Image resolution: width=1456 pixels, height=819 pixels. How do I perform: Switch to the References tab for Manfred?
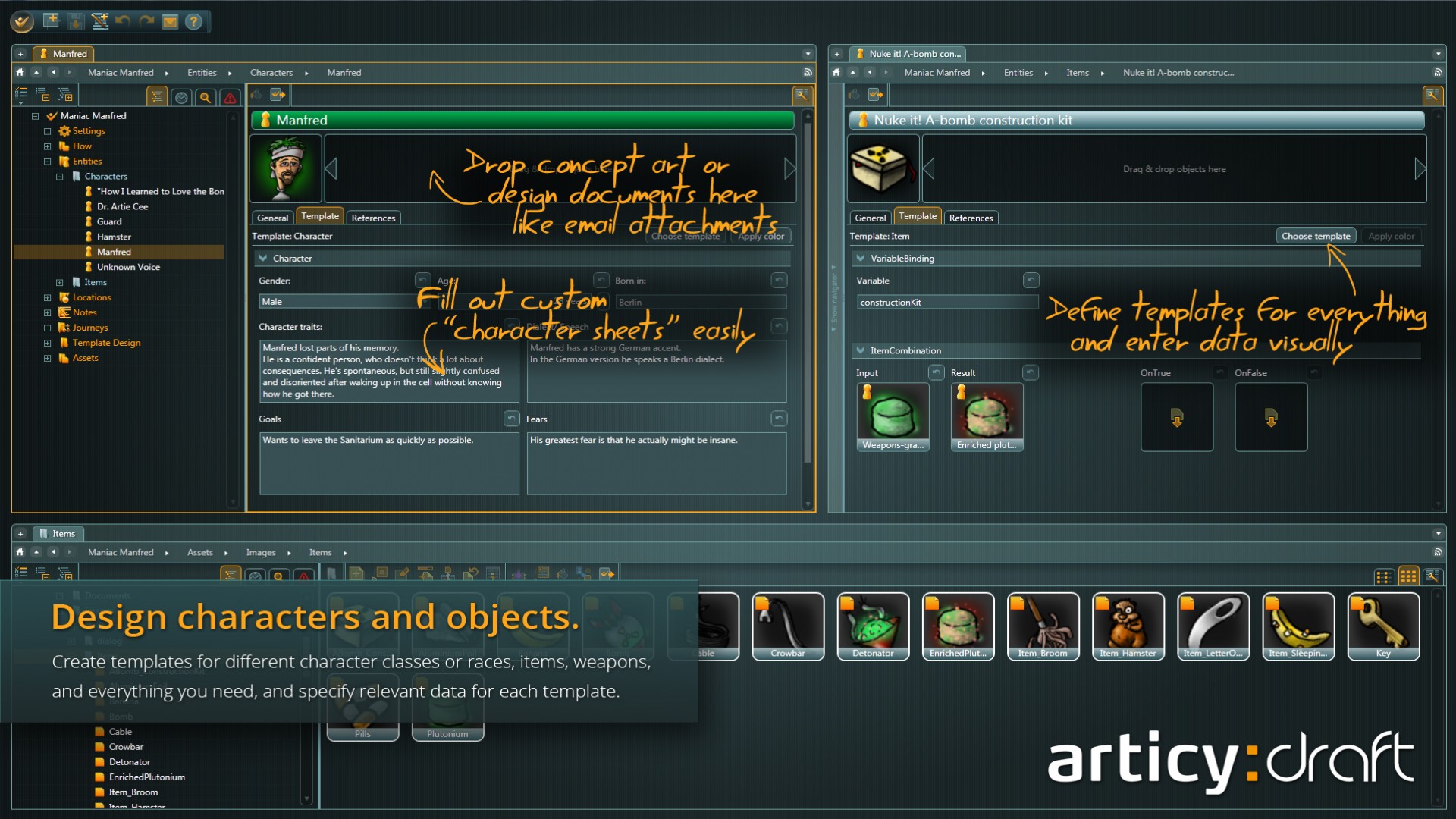(373, 218)
